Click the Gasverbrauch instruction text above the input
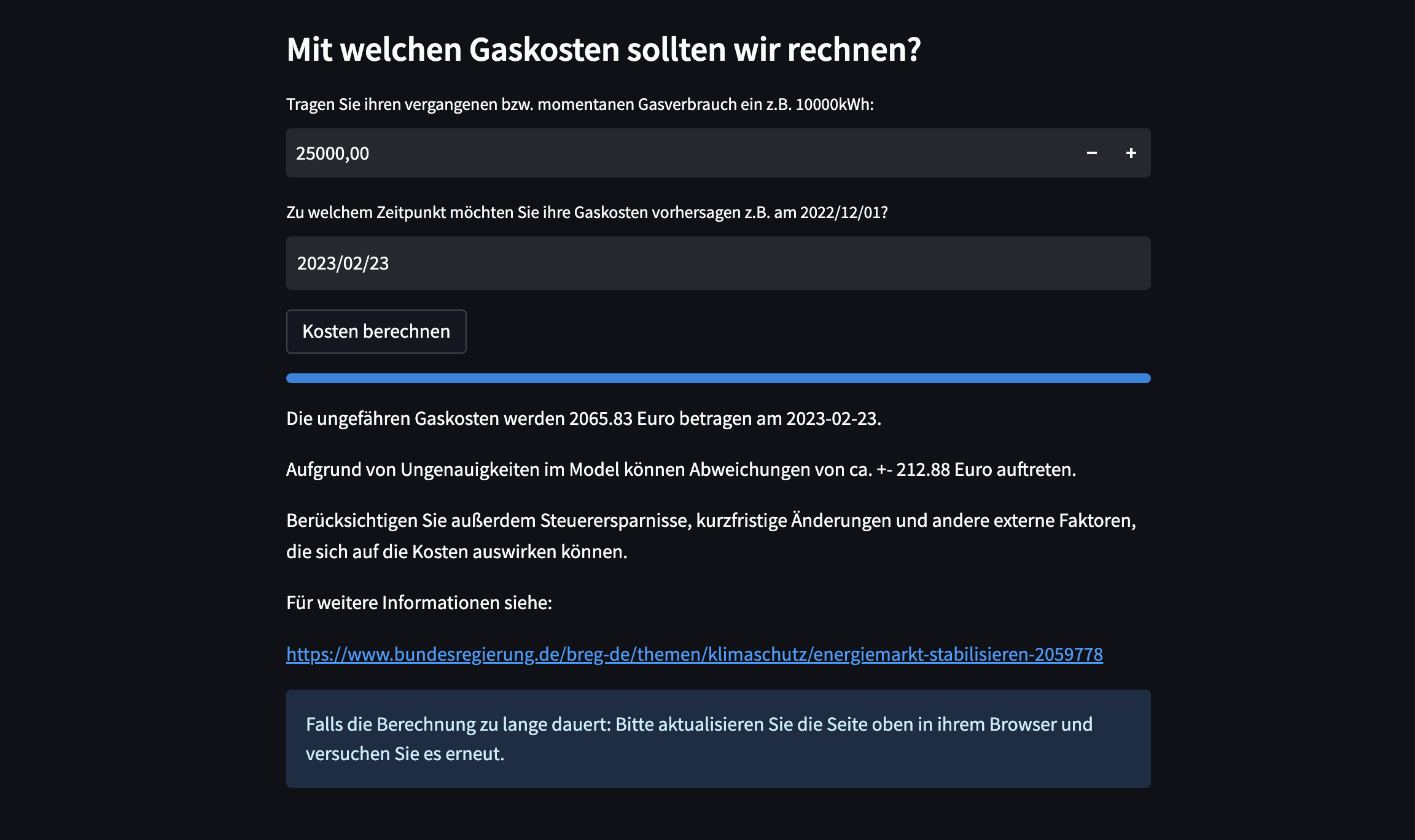1415x840 pixels. (x=580, y=104)
